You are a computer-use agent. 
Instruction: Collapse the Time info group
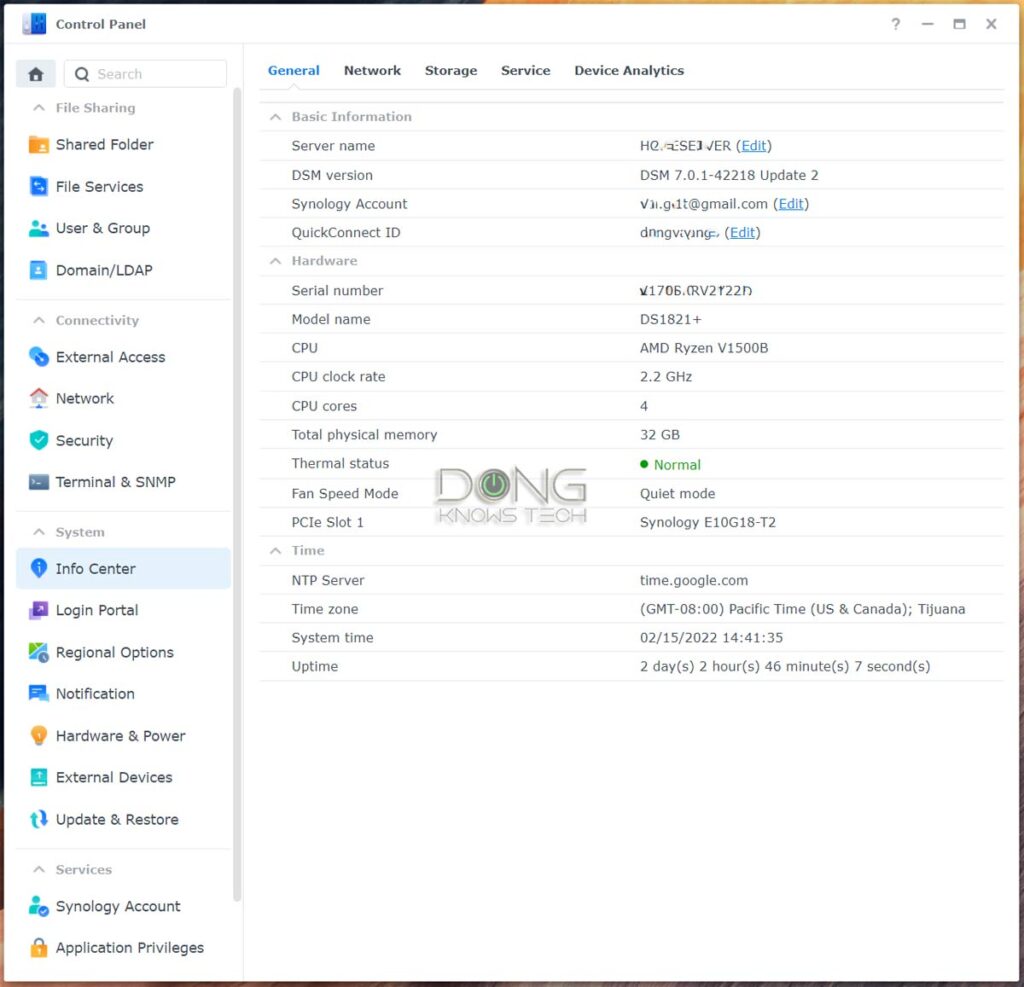coord(276,551)
